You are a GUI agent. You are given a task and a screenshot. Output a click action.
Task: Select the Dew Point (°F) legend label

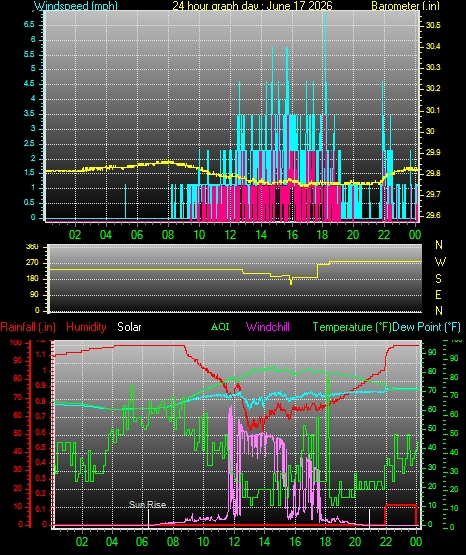(426, 327)
